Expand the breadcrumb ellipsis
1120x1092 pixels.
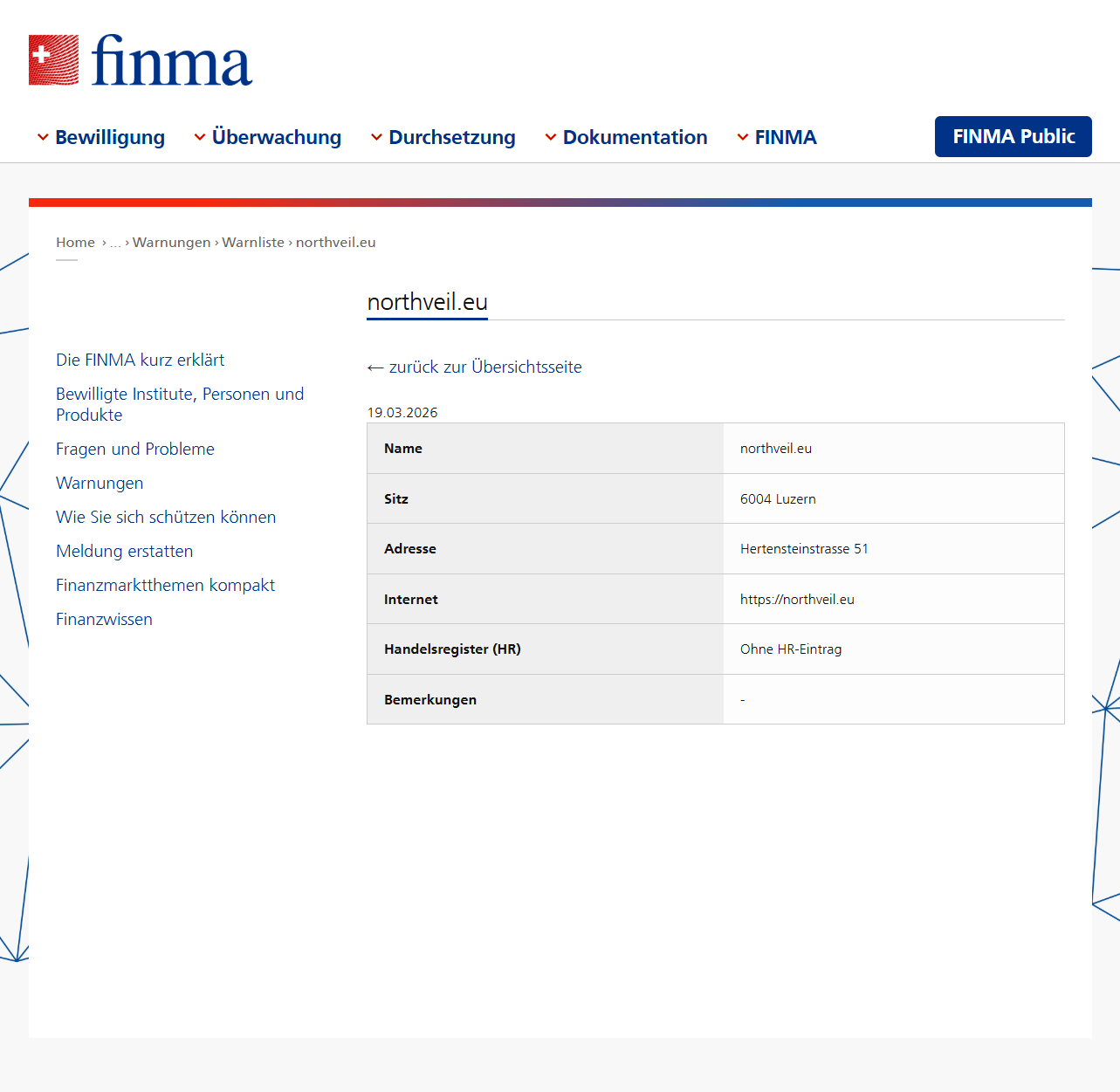115,243
